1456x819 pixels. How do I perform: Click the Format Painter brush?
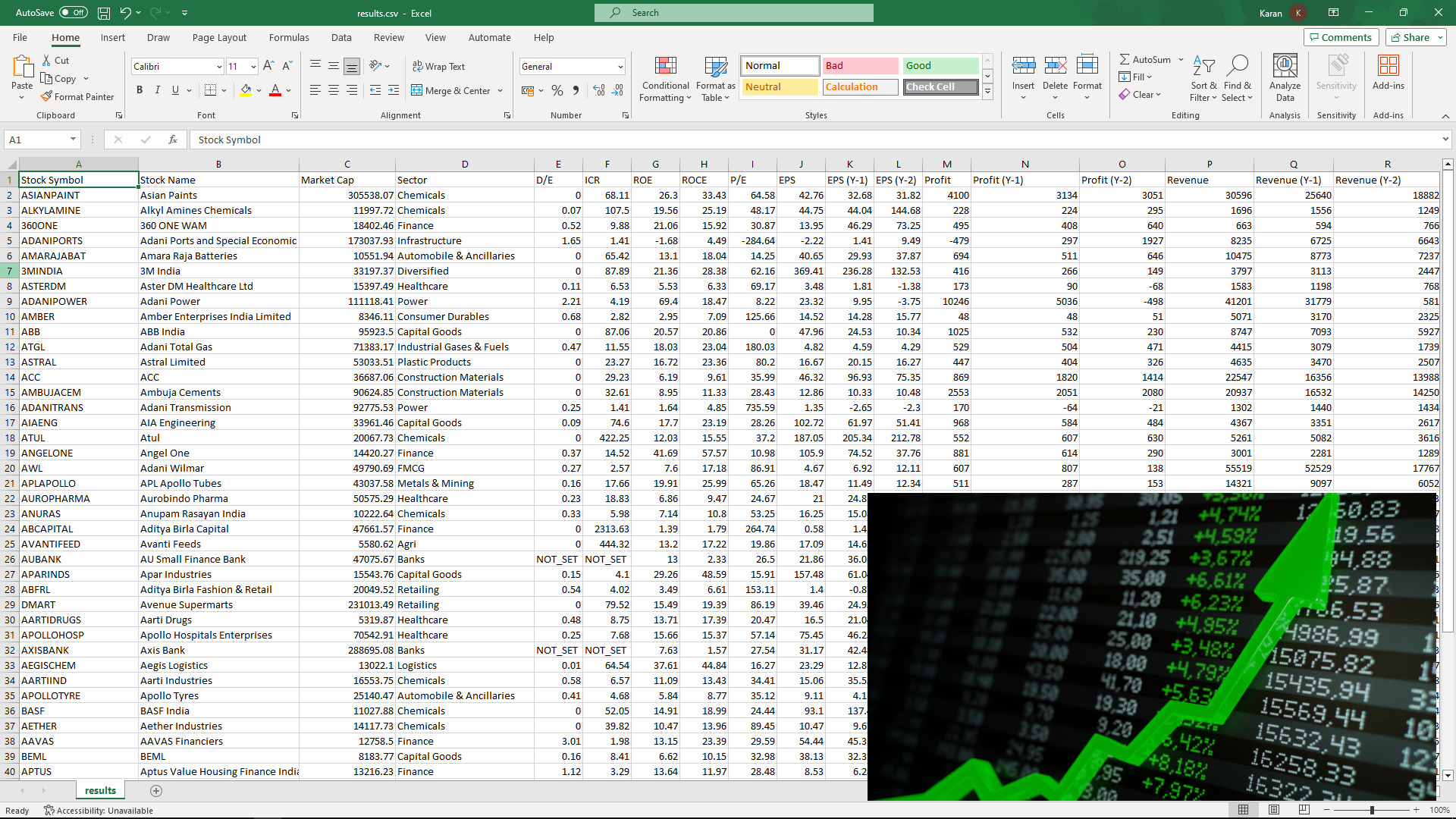tap(46, 96)
